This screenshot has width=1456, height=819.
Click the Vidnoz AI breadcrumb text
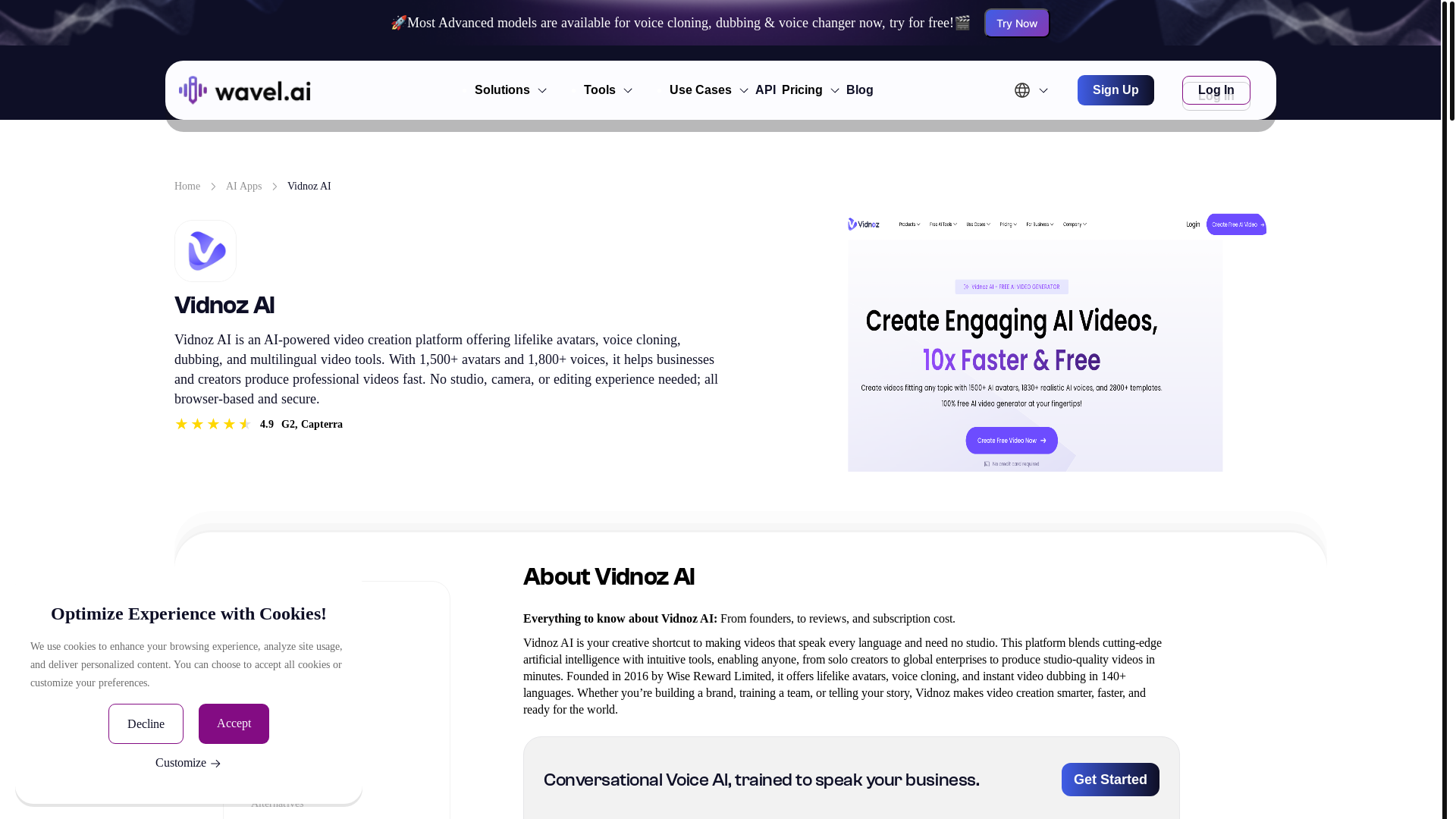[x=309, y=187]
